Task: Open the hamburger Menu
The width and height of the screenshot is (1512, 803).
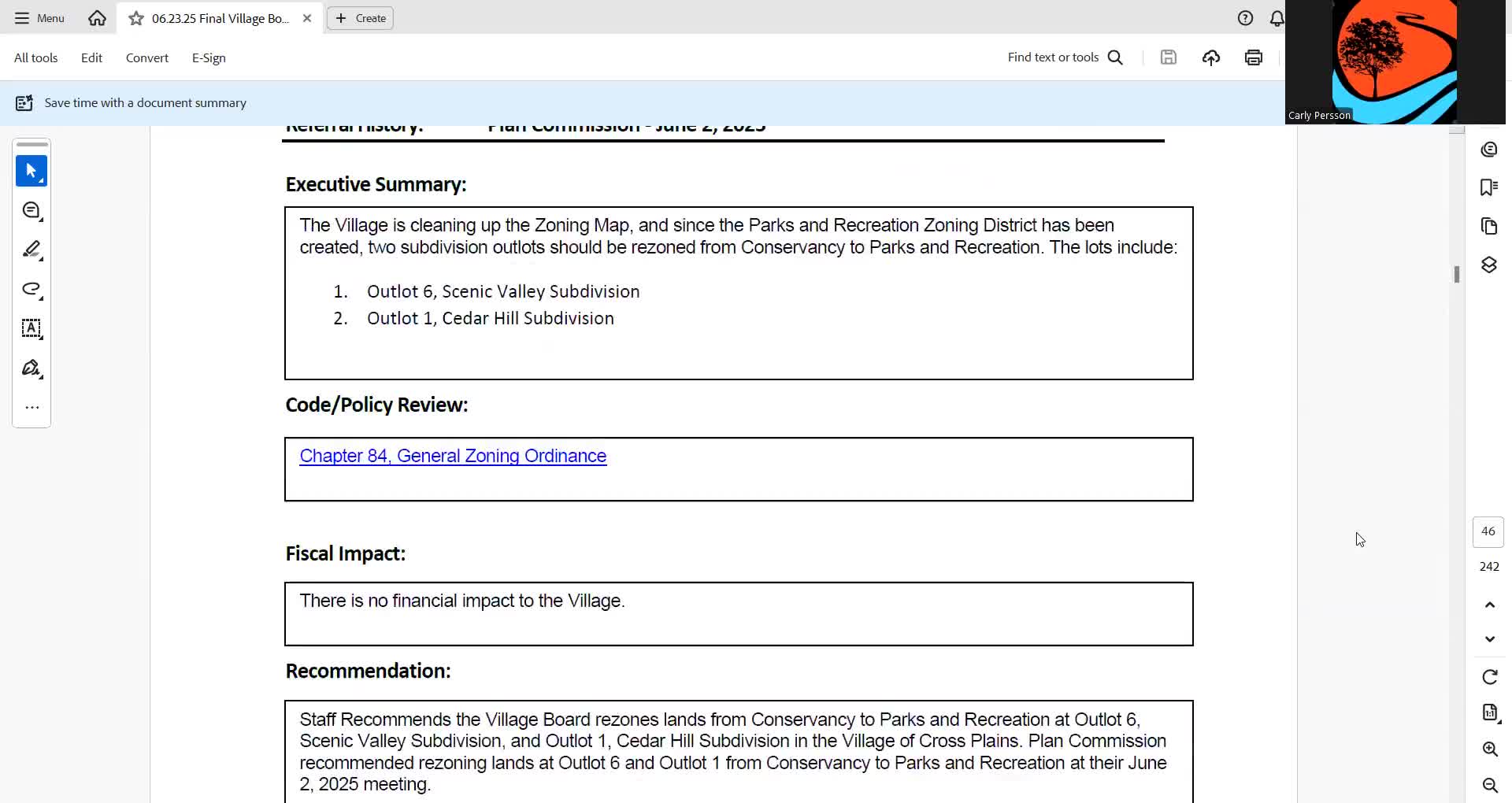Action: tap(39, 18)
